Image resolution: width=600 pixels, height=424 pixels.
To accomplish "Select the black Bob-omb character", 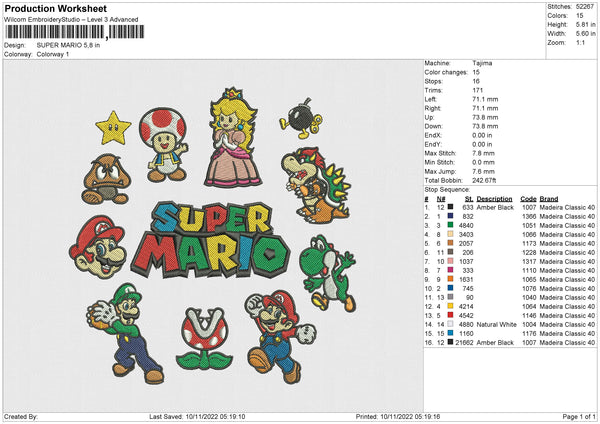I will [x=301, y=118].
